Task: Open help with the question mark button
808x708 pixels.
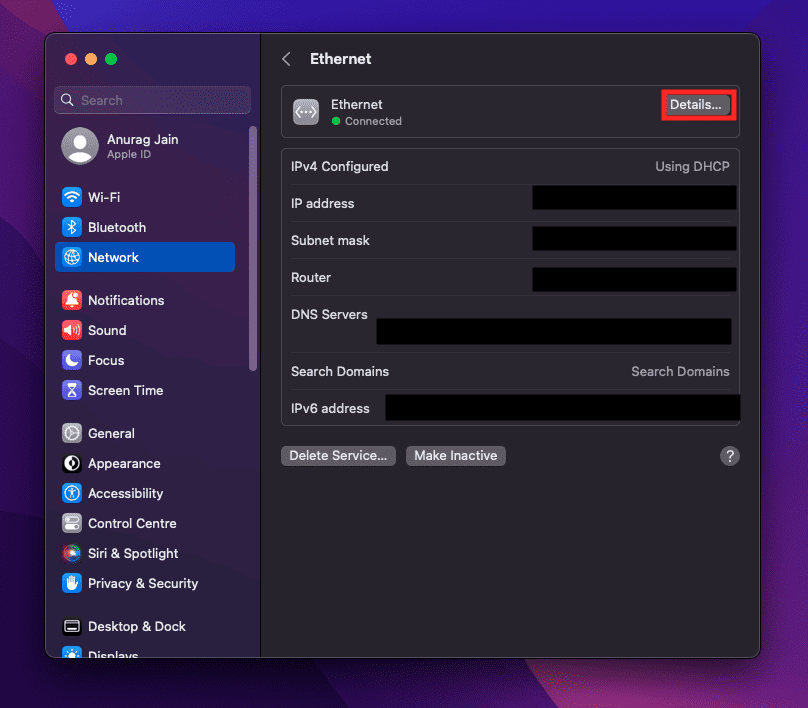Action: click(730, 456)
